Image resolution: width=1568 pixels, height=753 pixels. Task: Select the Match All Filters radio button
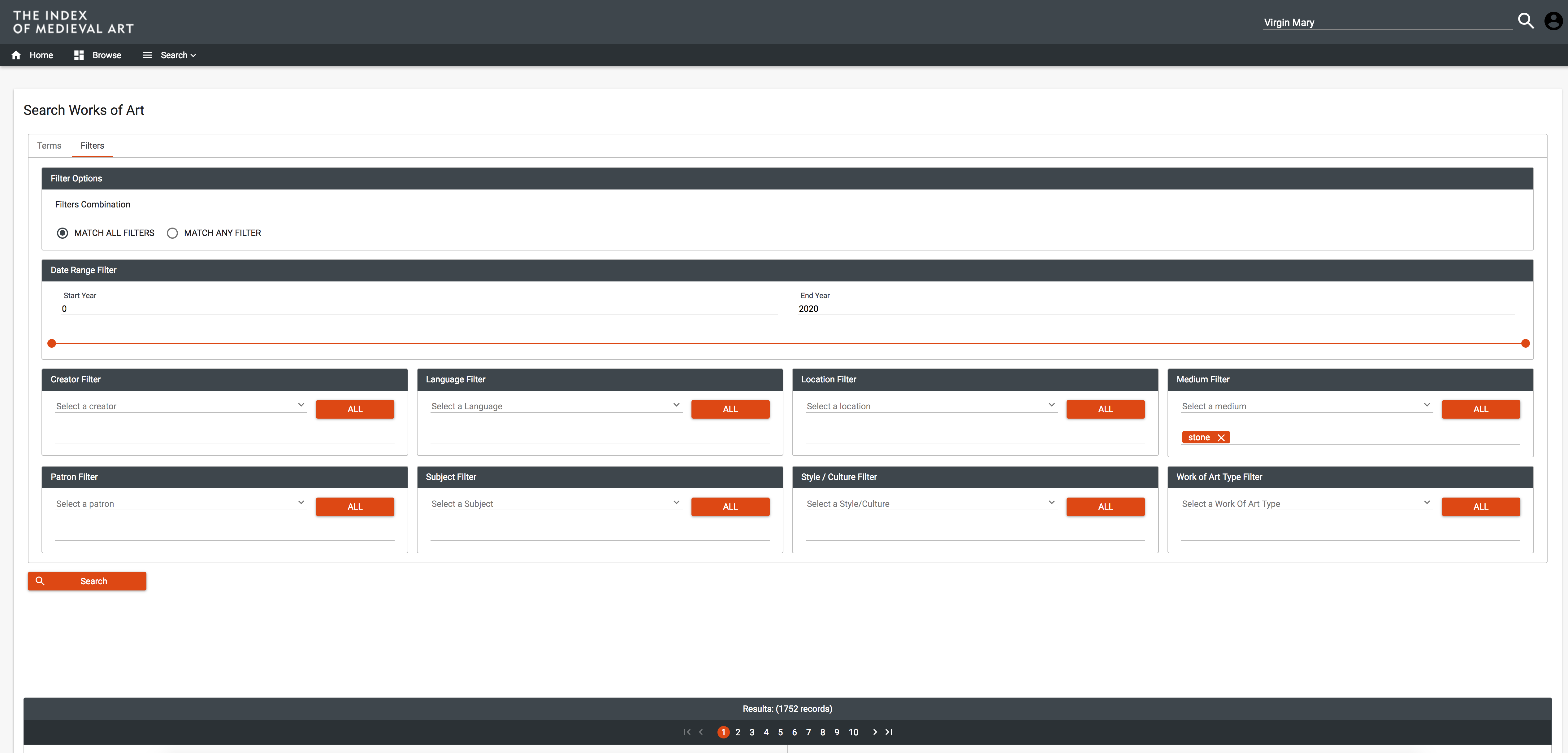(63, 233)
